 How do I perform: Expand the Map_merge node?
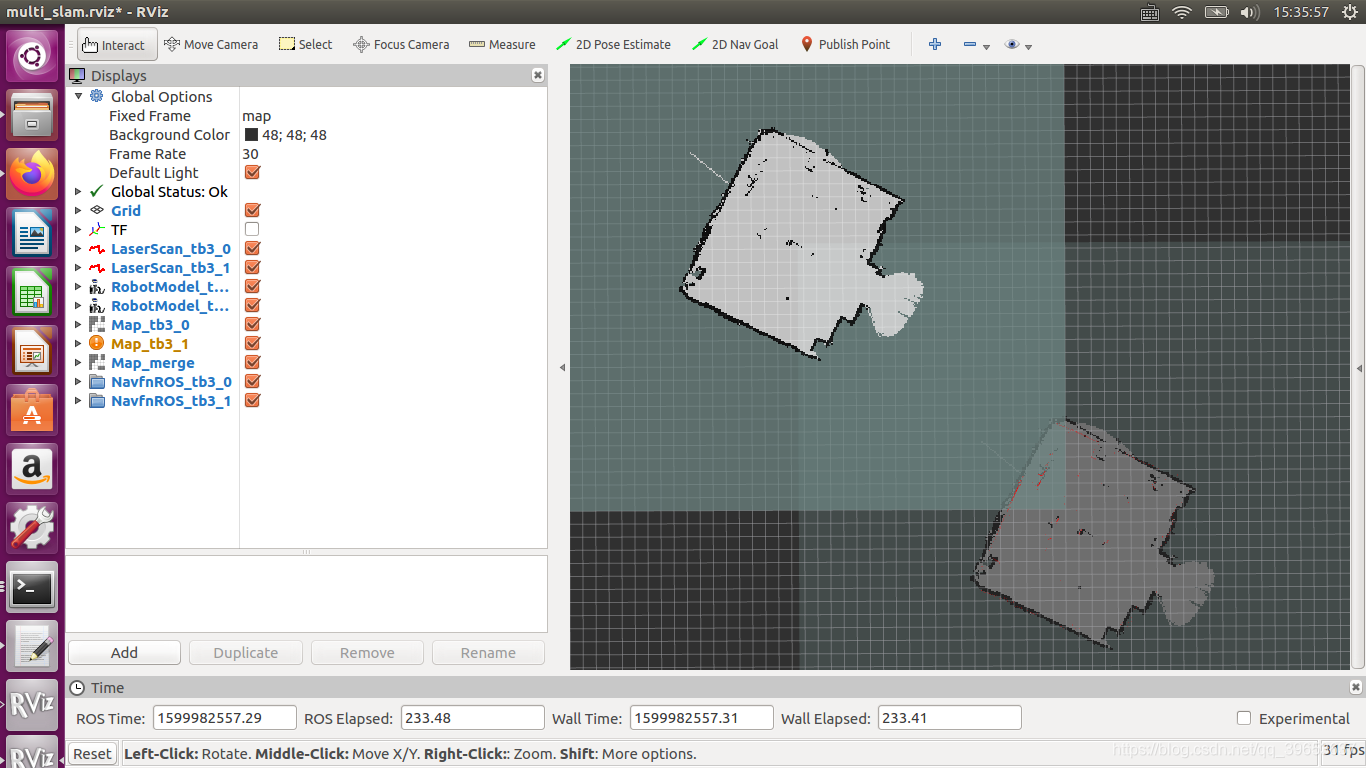79,362
